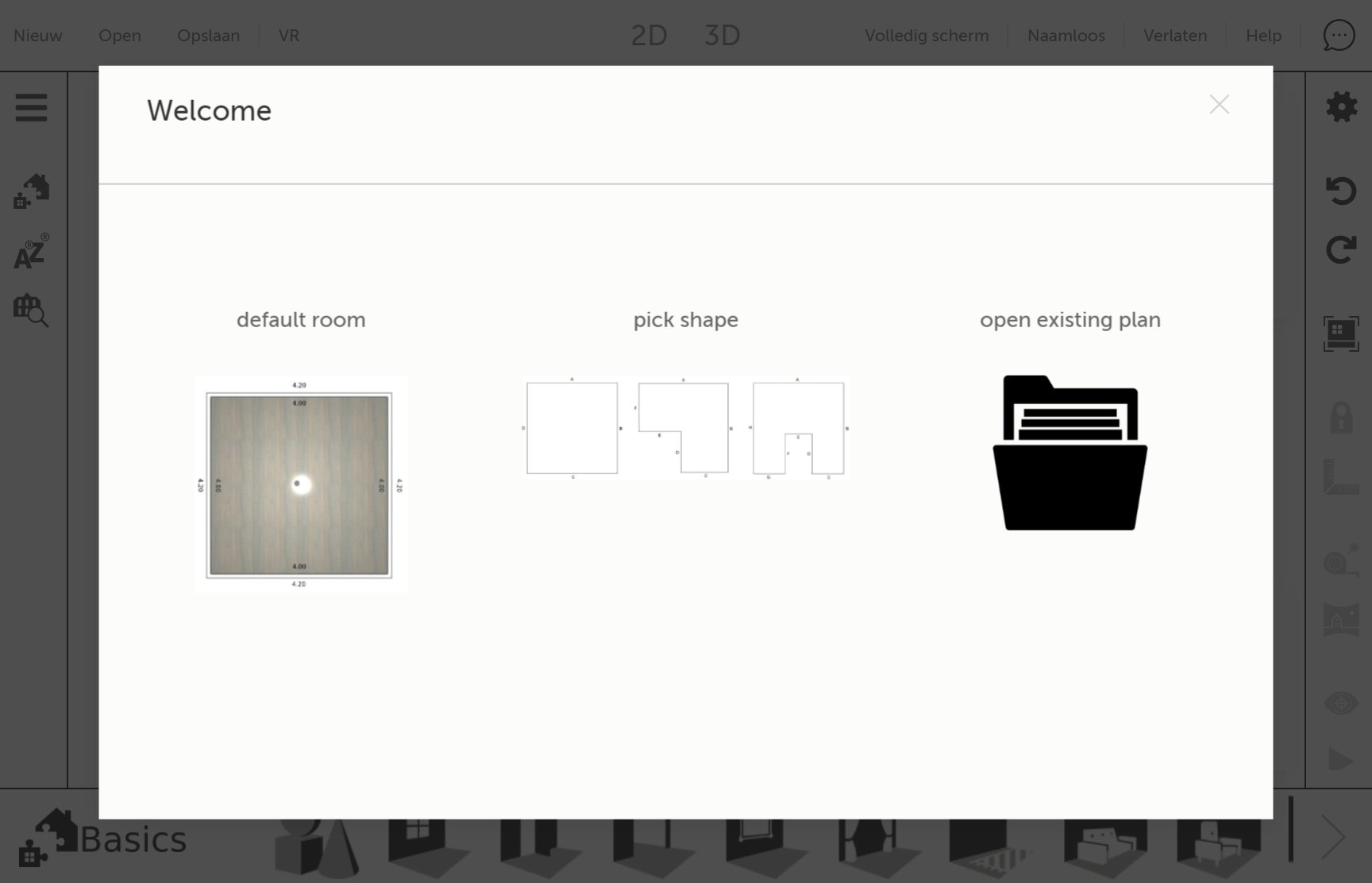The image size is (1372, 883).
Task: Open the hamburger menu icon
Action: point(31,108)
